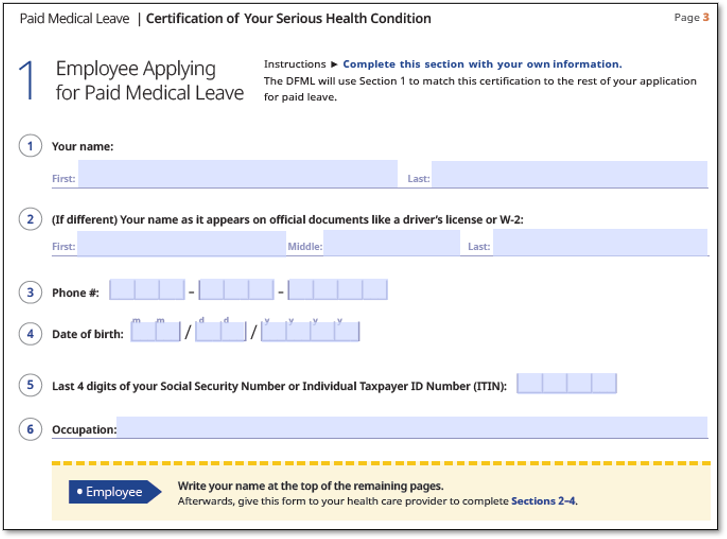Click the SSN last 4 digits boxes

tap(567, 384)
